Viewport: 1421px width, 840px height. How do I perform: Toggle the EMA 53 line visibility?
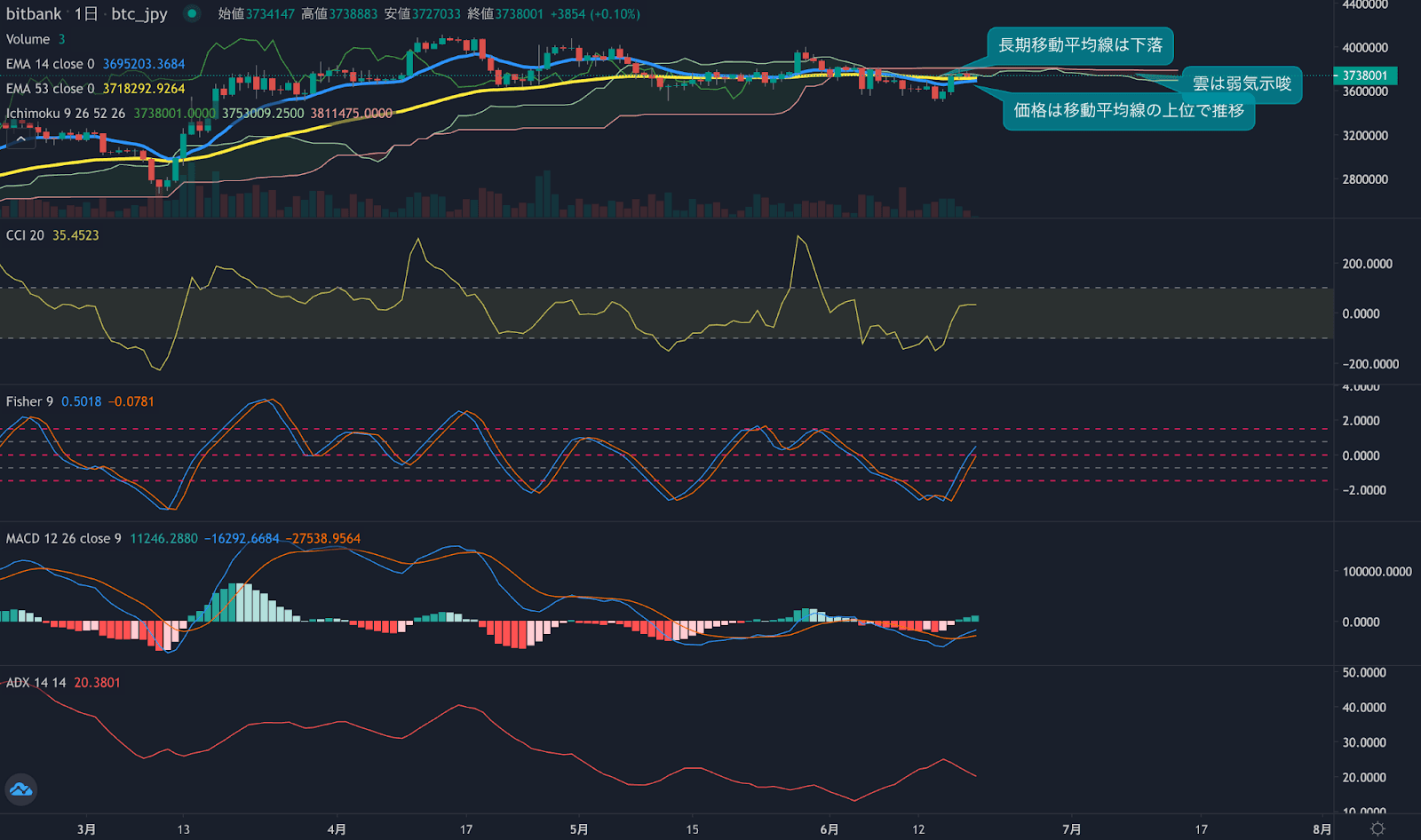coord(51,89)
